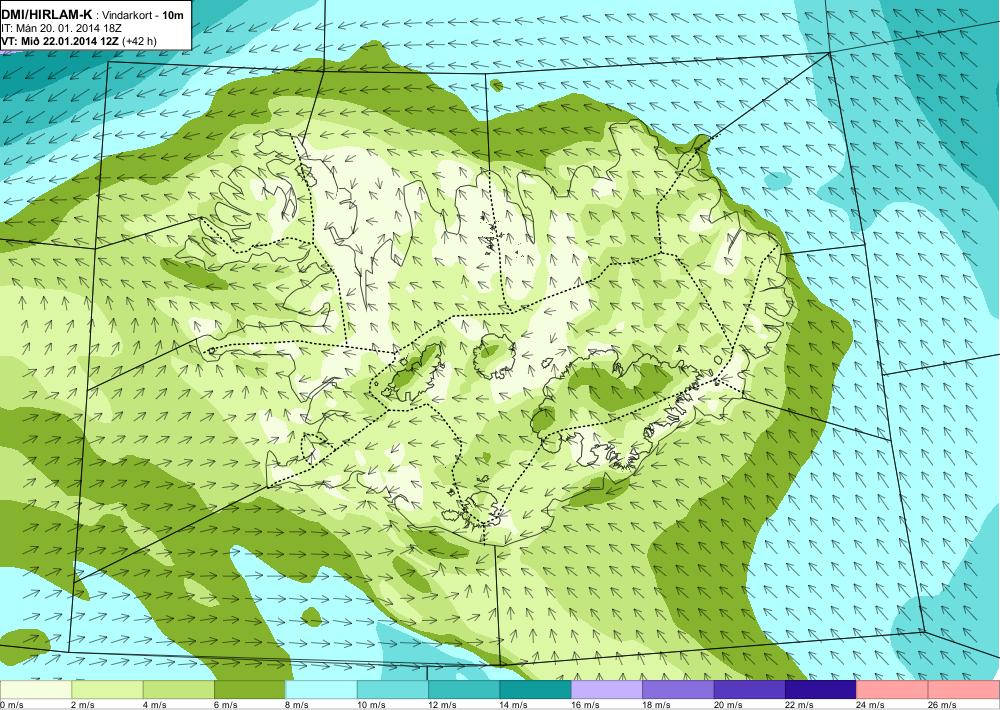The image size is (1000, 710).
Task: Click the "10 m/s" legend label
Action: [371, 705]
